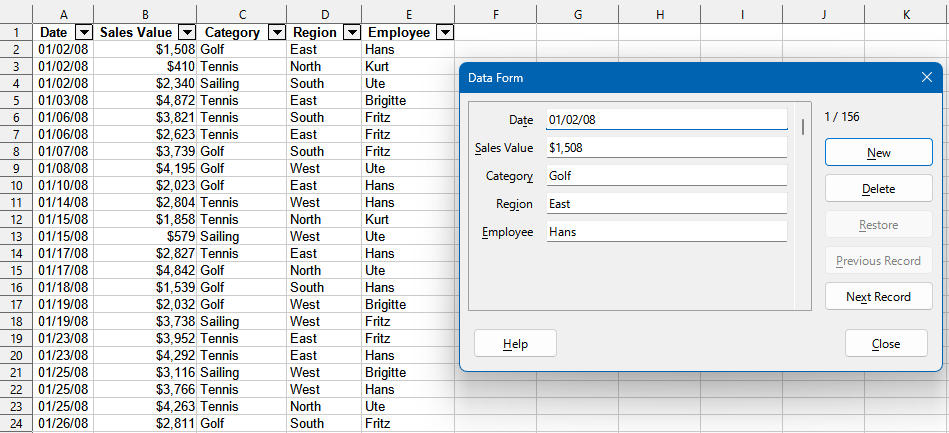Click the date cell 01/26/08

pos(63,423)
